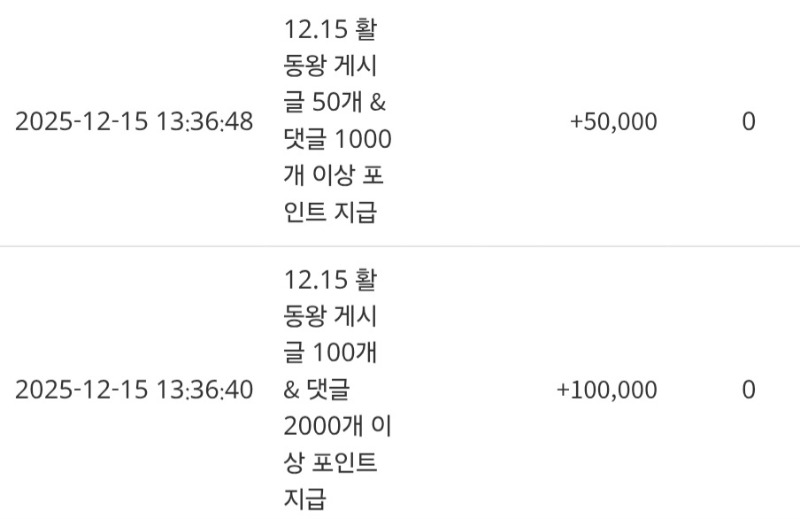The width and height of the screenshot is (800, 519).
Task: Click the 2025-12-15 date in the +100,000 row
Action: click(82, 389)
